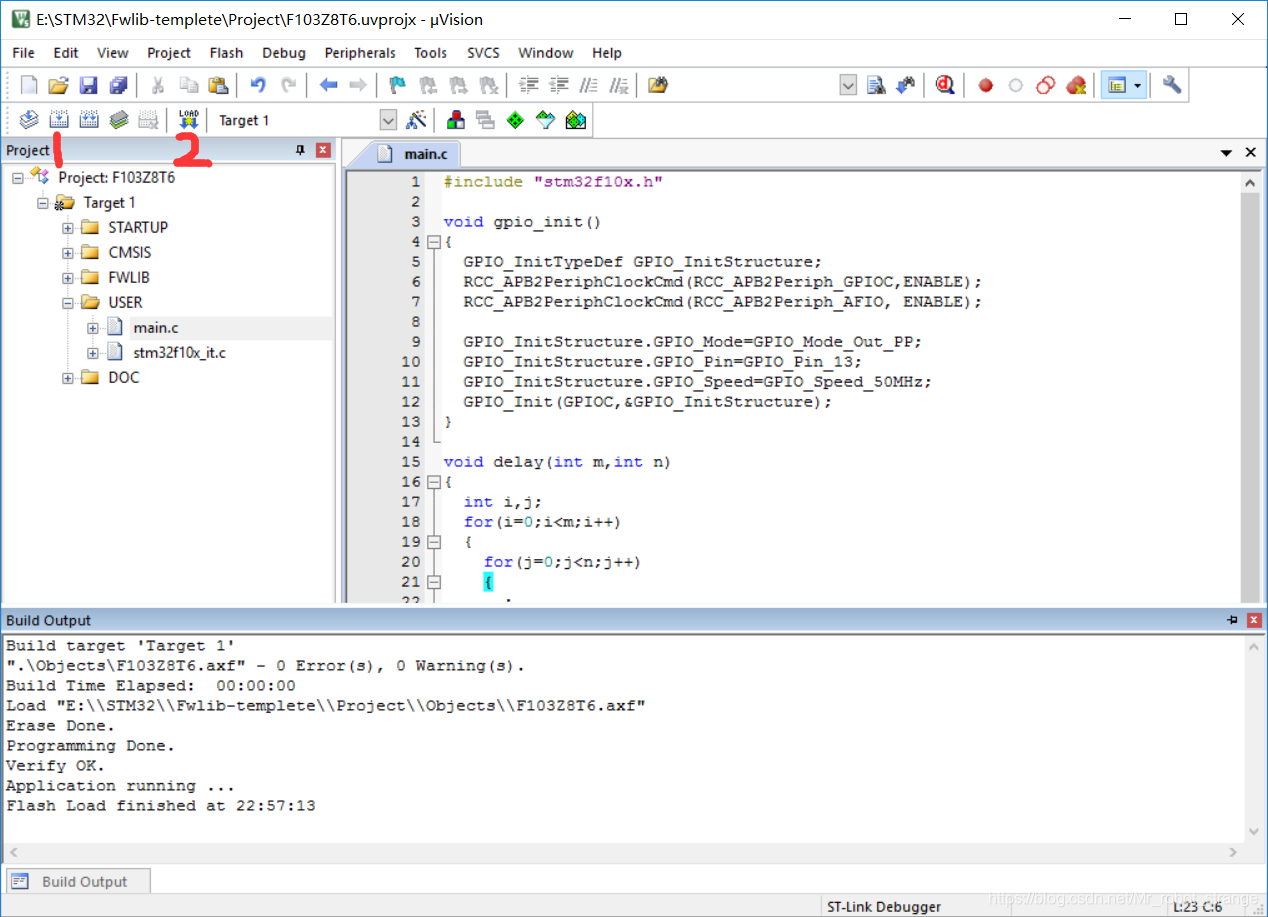Open the SVCS menu
The height and width of the screenshot is (917, 1268).
483,53
